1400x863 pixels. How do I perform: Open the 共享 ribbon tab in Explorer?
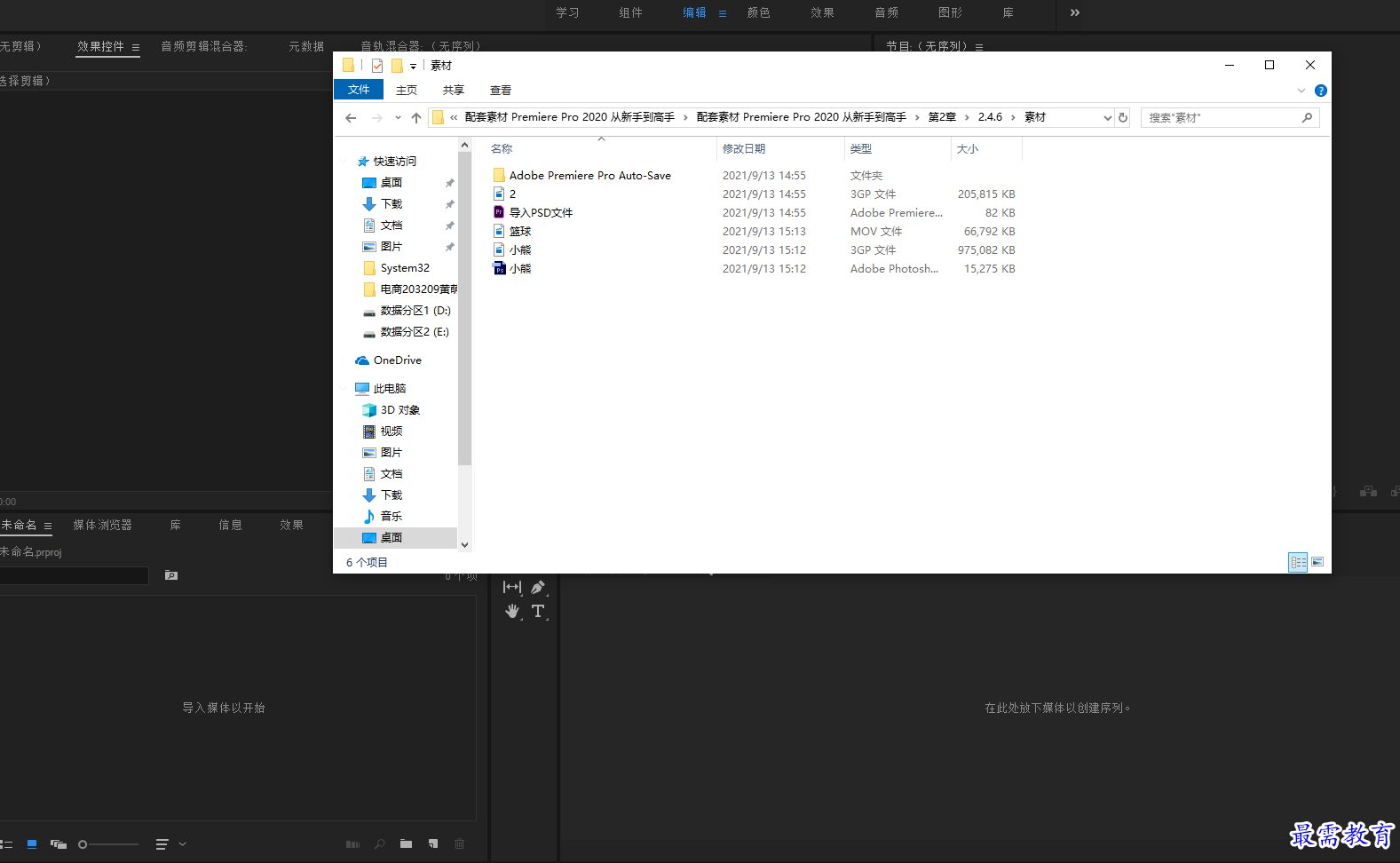[x=454, y=90]
